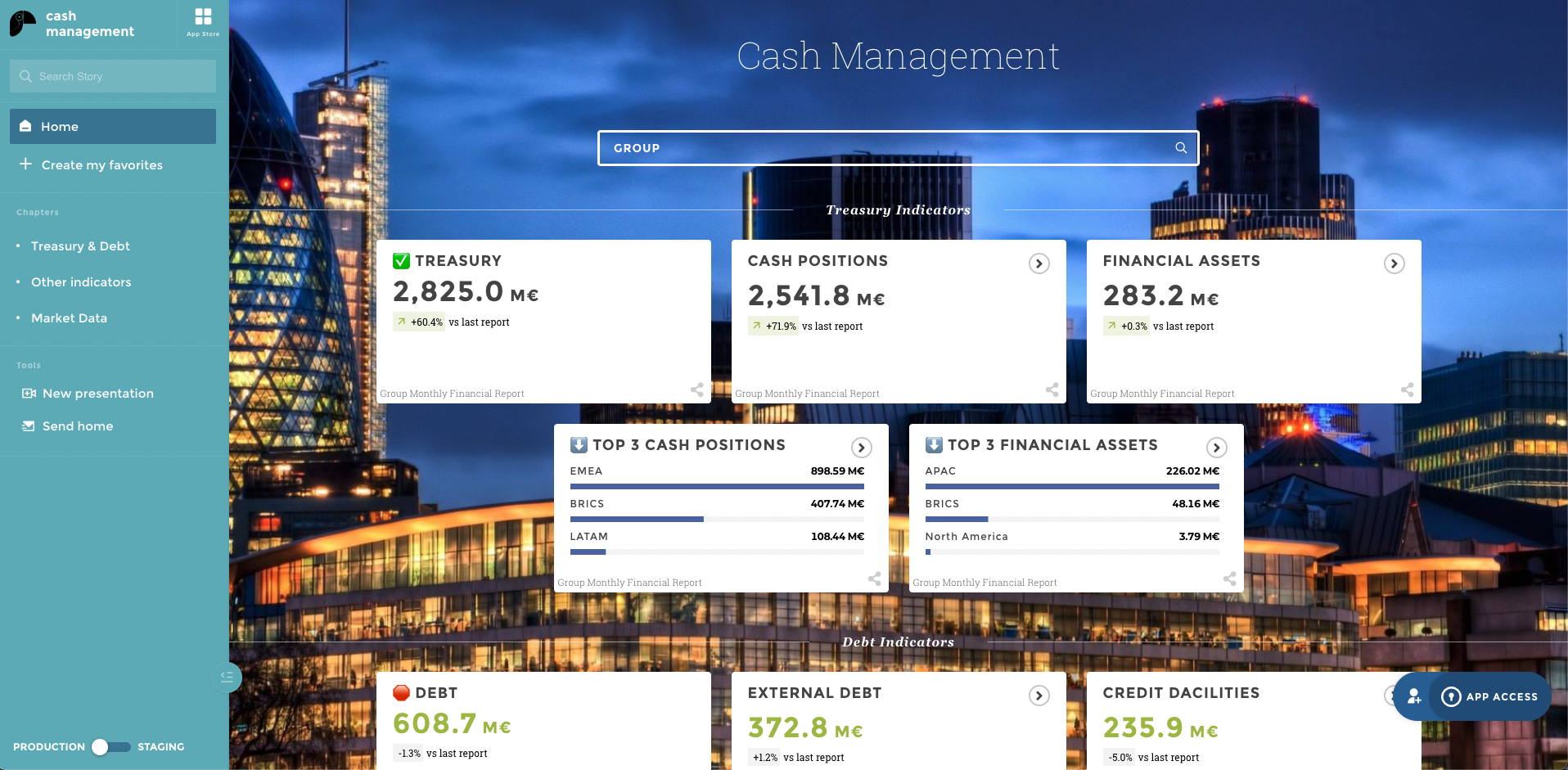Open Top 3 Financial Assets details arrow
The width and height of the screenshot is (1568, 770).
[x=1216, y=448]
